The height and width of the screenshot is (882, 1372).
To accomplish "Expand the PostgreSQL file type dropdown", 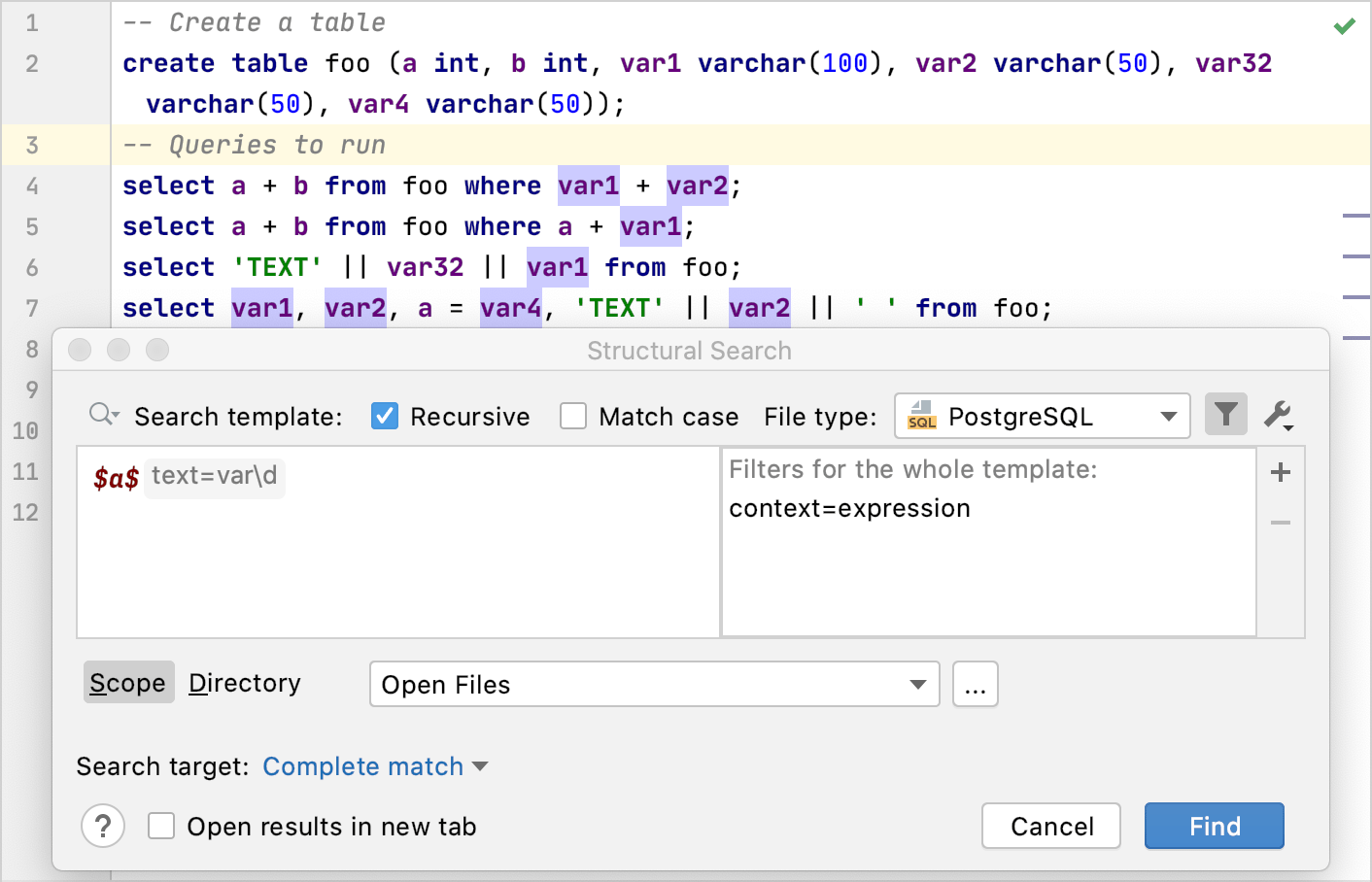I will pos(1168,417).
